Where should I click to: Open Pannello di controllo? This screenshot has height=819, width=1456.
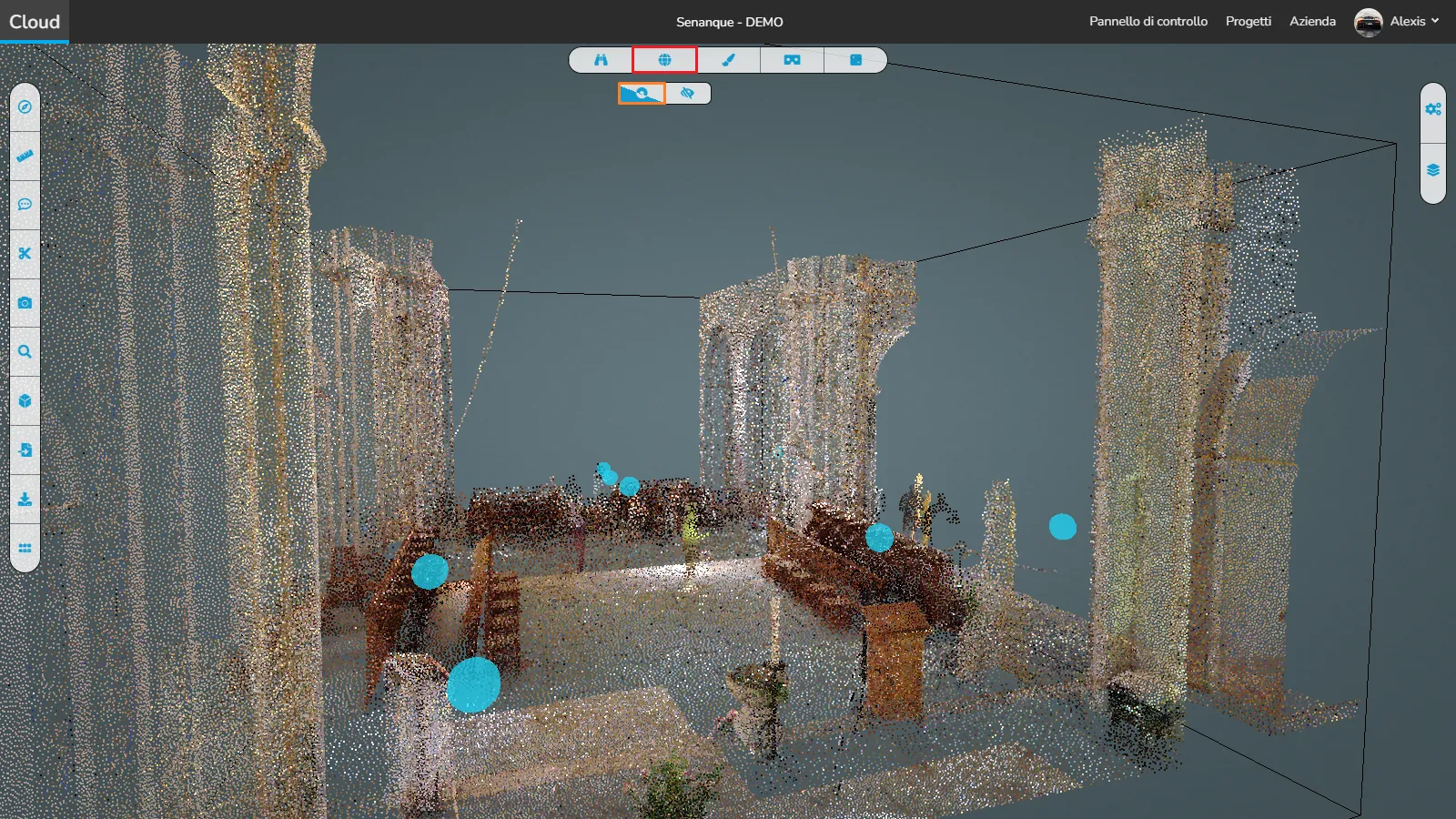point(1148,21)
